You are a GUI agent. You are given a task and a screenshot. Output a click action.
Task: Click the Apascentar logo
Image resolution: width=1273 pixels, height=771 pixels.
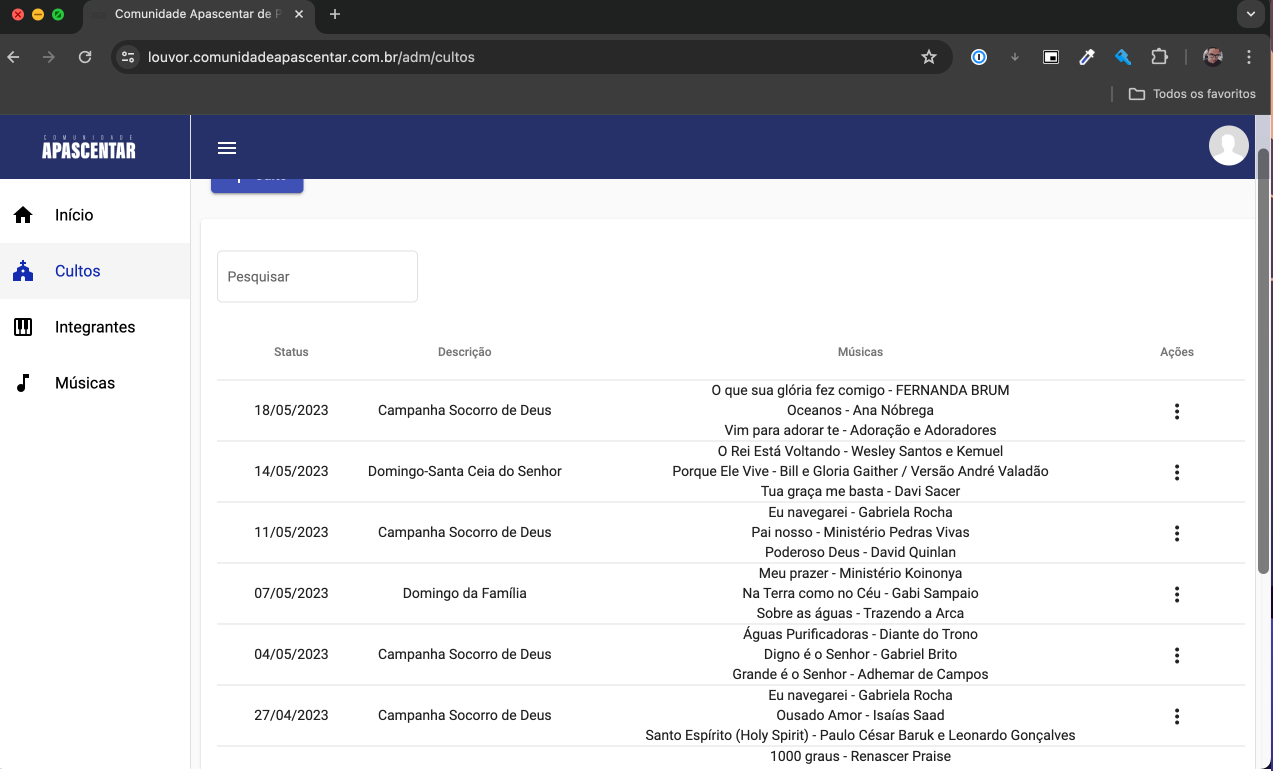[x=88, y=147]
